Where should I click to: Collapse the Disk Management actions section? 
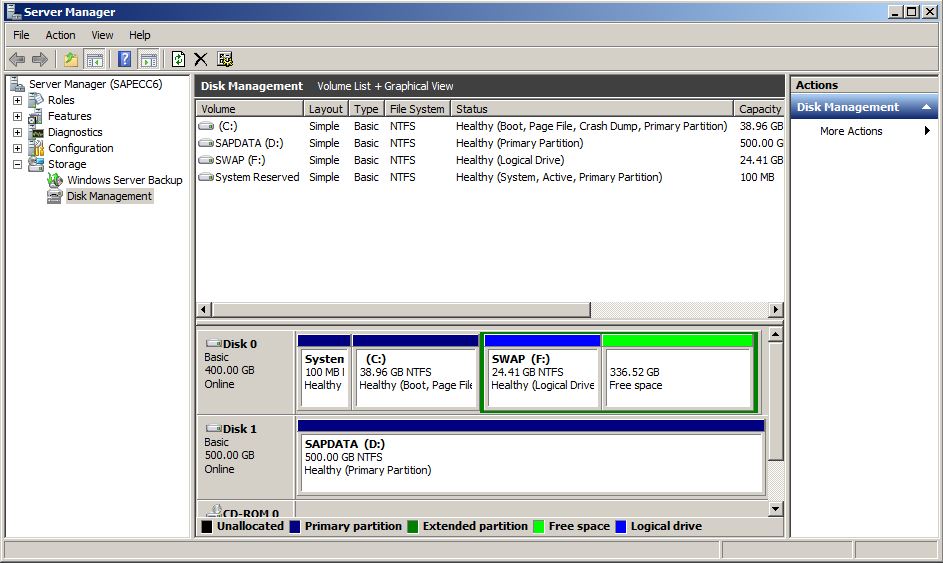point(927,107)
